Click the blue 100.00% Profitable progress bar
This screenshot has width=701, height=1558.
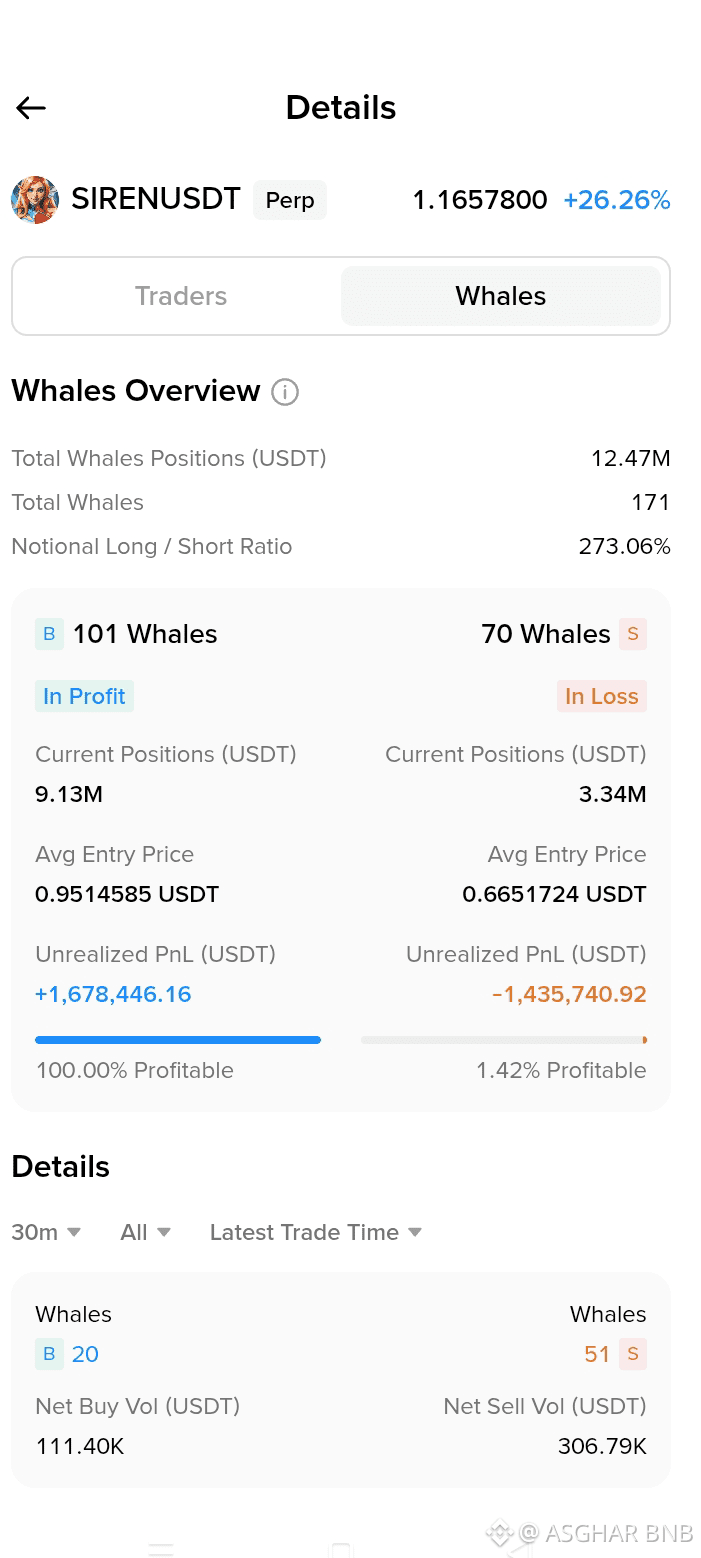coord(178,1040)
